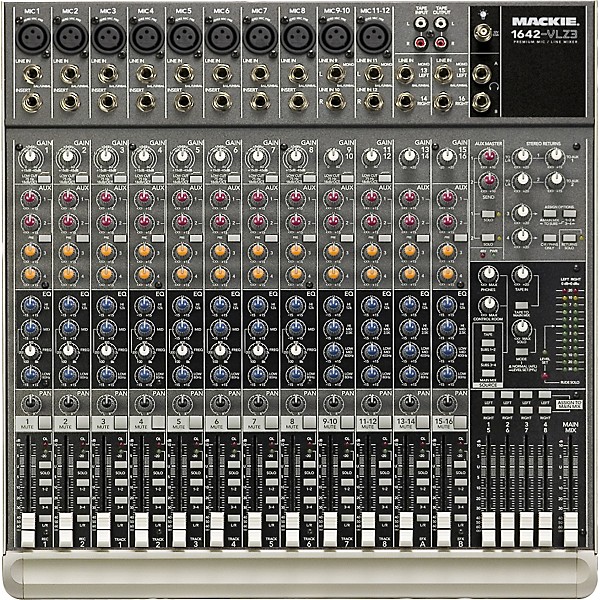
Task: Click the MIC 11-12 XLR input jack
Action: point(373,36)
